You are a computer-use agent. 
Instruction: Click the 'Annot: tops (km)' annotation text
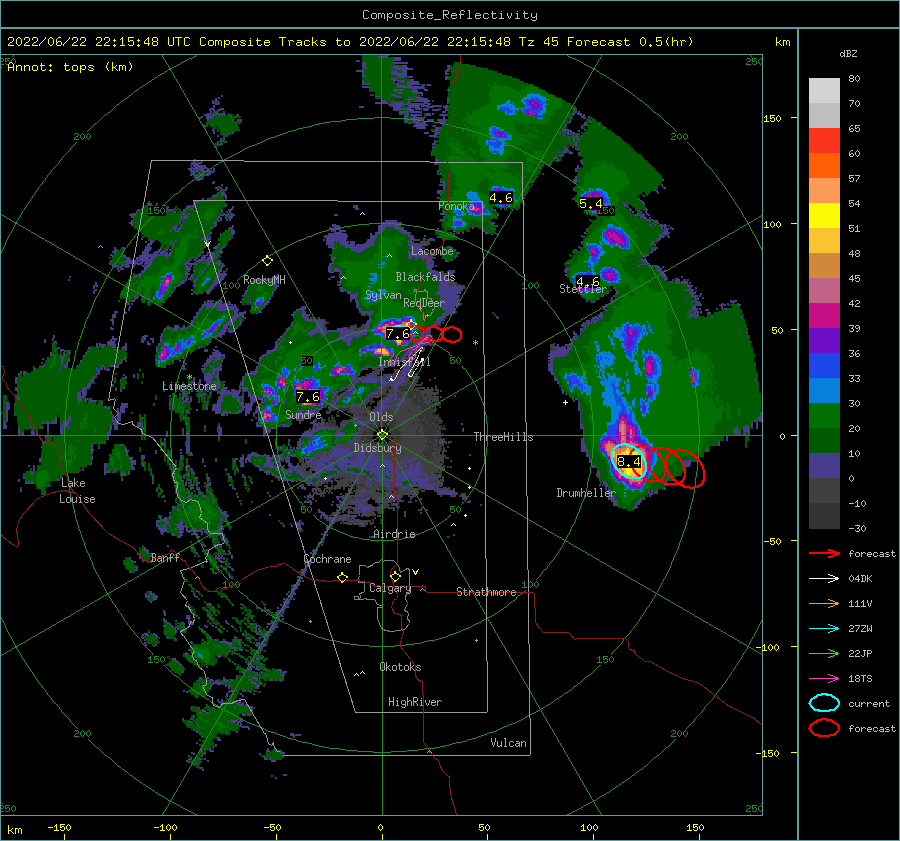click(70, 67)
